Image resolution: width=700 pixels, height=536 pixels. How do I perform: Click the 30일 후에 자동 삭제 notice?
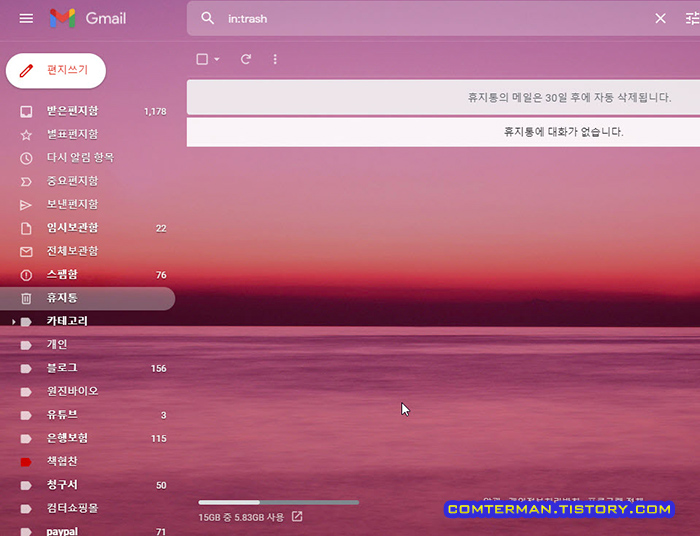[x=569, y=97]
